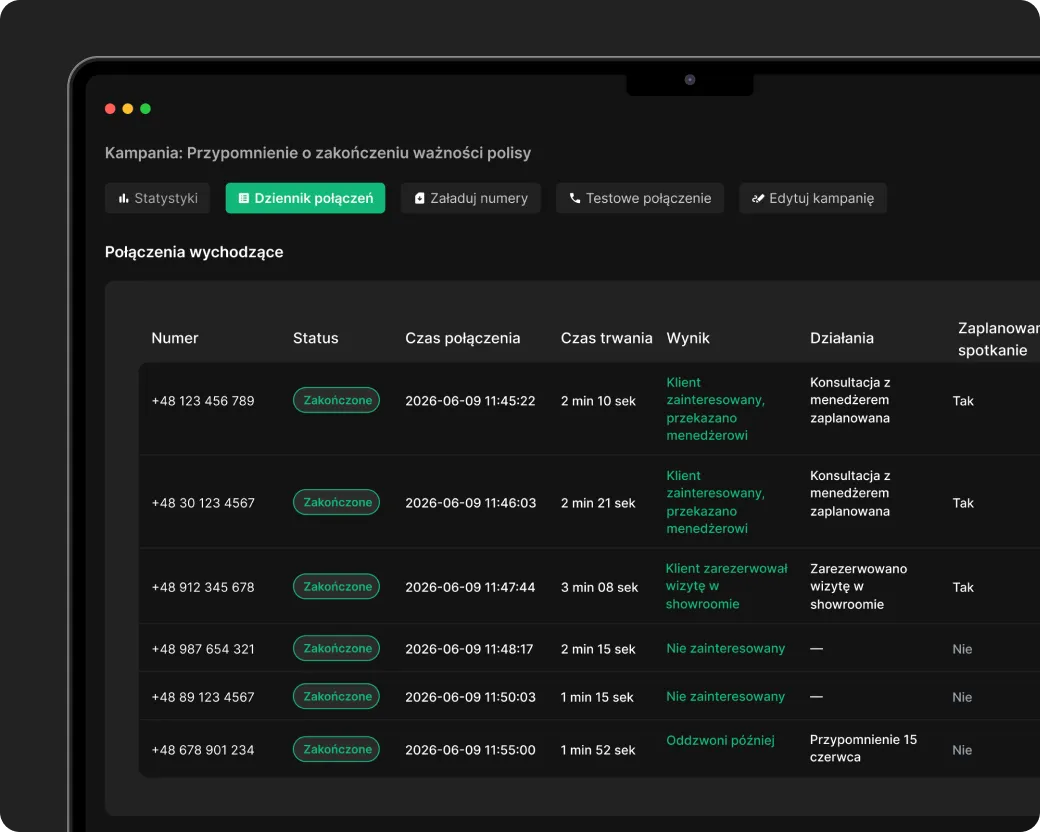
Task: Click Tak in the +48 912 345 678 row
Action: [963, 587]
